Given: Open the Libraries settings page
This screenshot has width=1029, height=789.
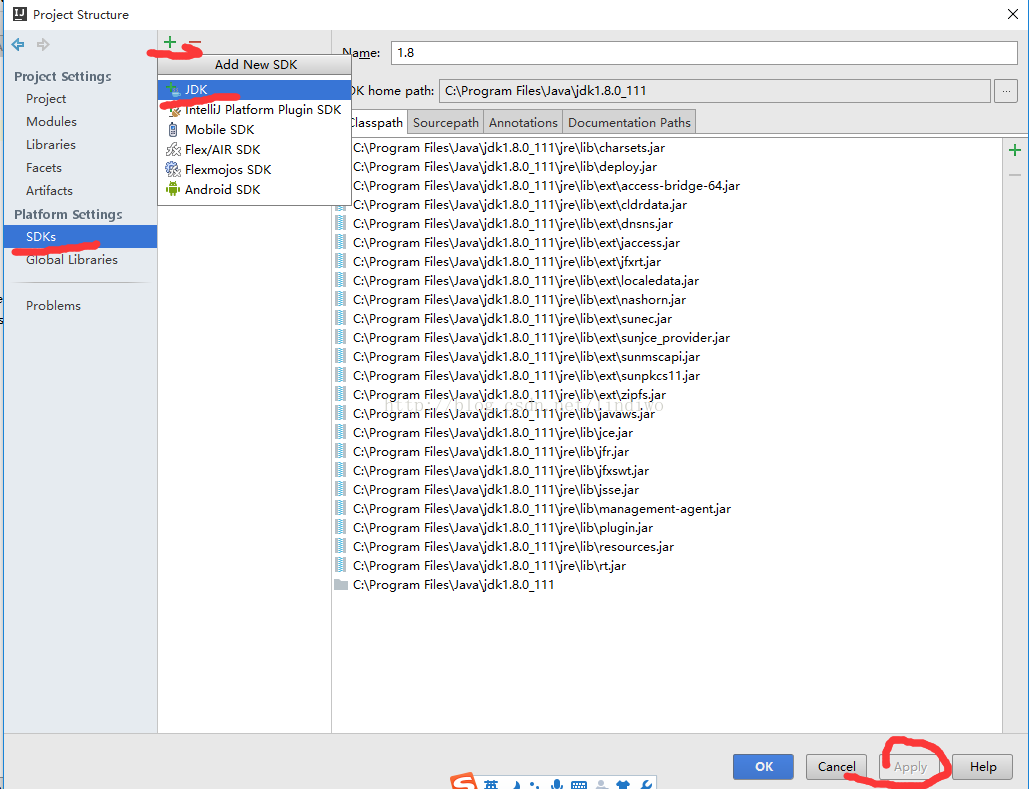Looking at the screenshot, I should pyautogui.click(x=51, y=144).
